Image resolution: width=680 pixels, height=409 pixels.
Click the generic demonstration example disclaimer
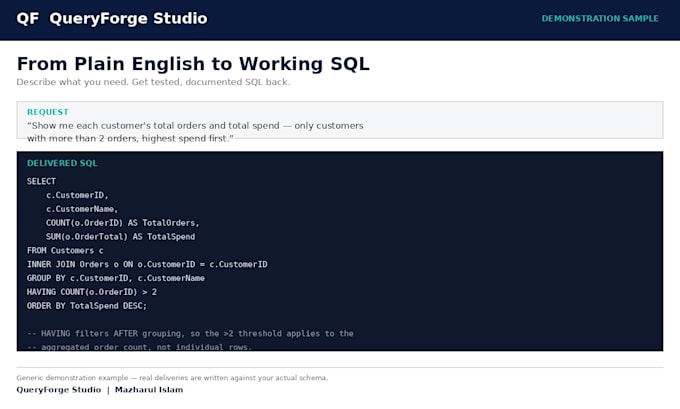pos(172,378)
